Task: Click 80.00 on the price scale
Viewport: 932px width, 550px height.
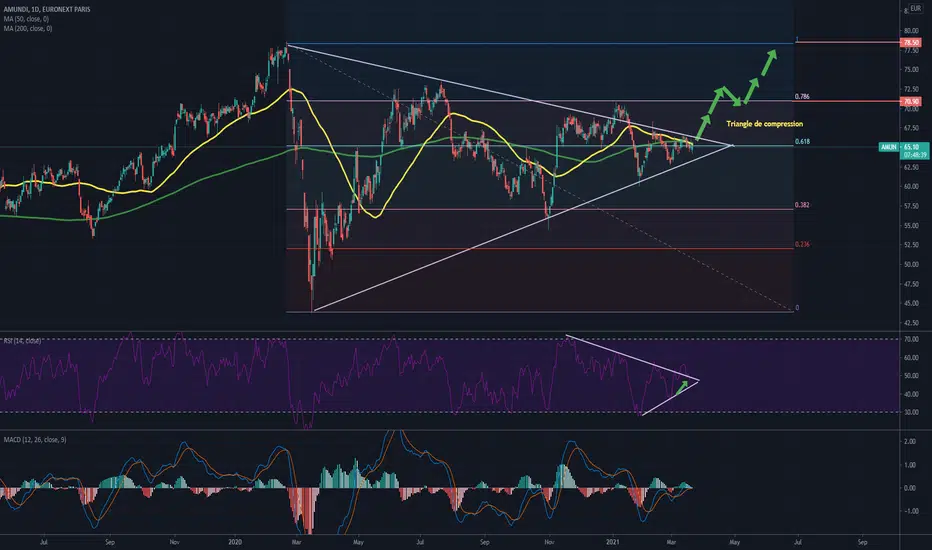Action: coord(911,31)
